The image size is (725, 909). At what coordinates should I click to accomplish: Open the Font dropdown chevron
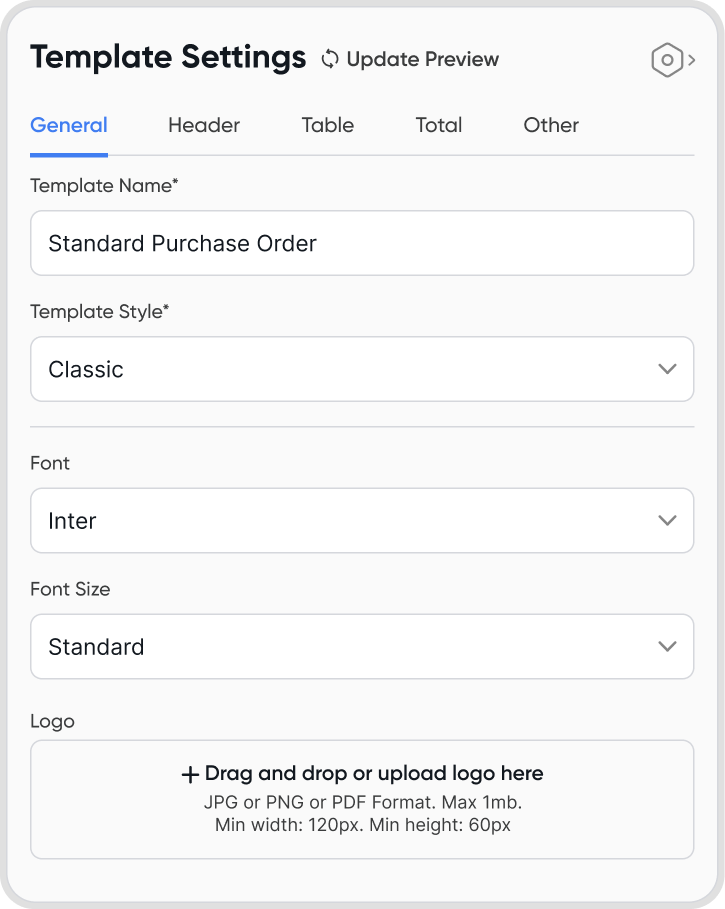668,521
